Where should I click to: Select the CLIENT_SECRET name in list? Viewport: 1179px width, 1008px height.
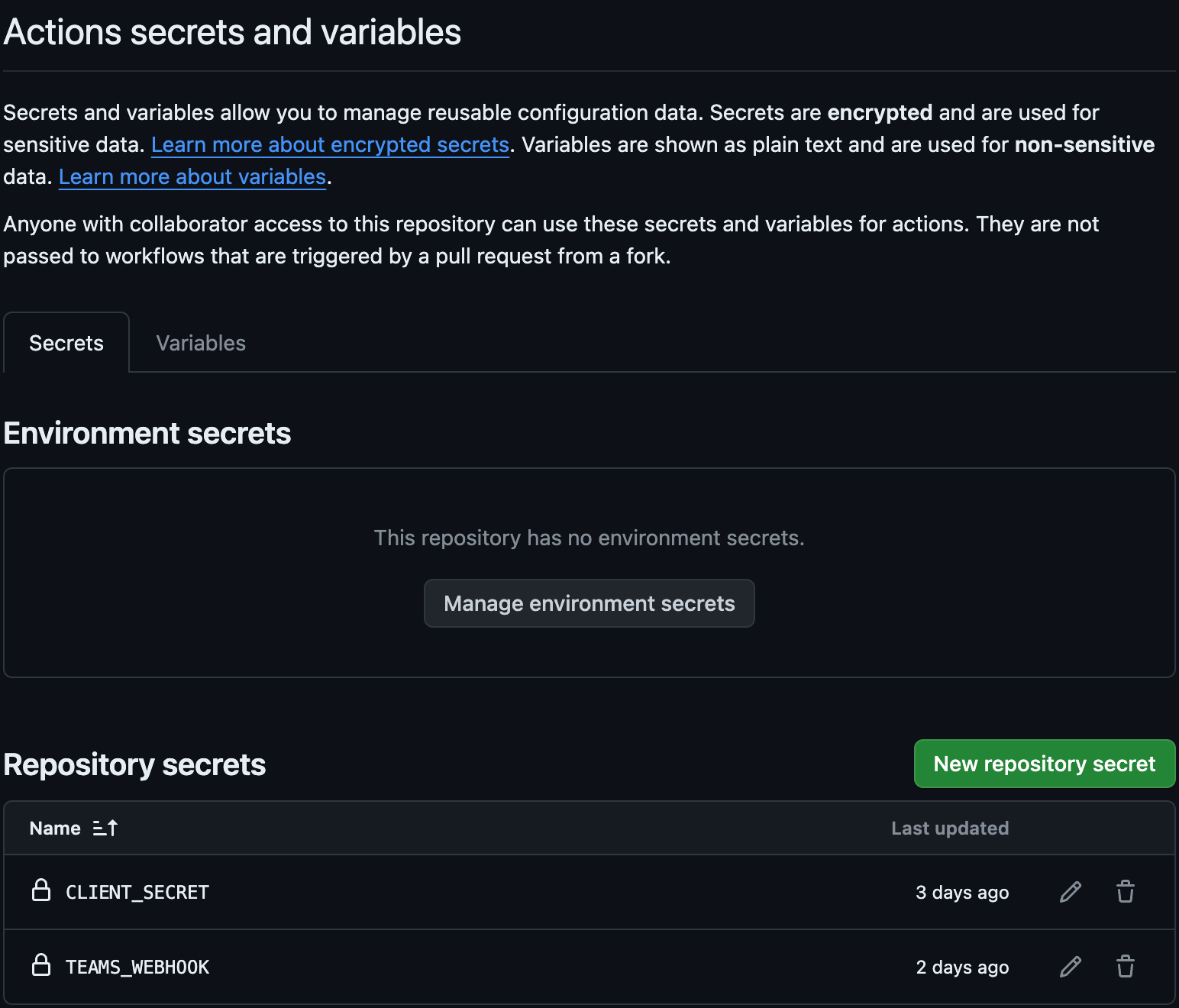coord(137,892)
